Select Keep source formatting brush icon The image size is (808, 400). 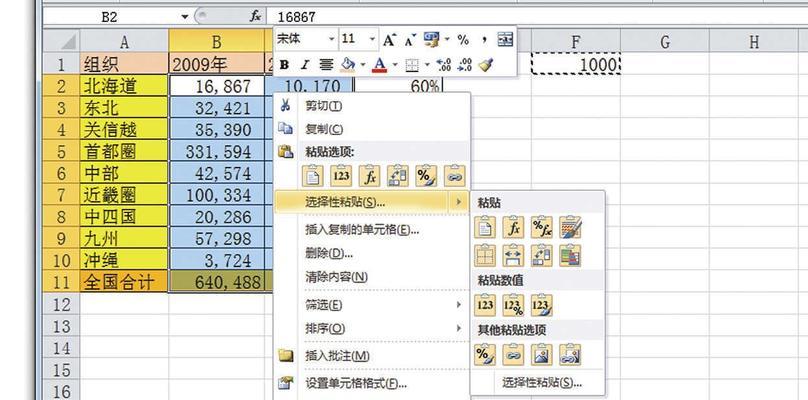point(570,227)
